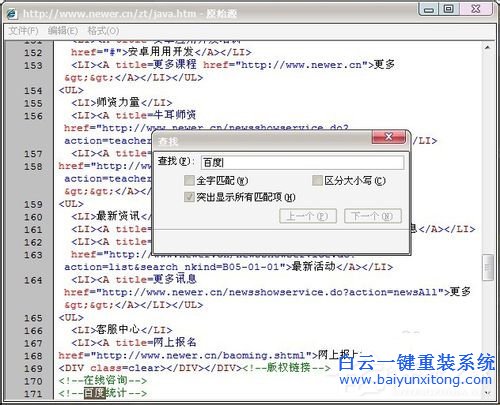Screen dimensions: 500x405
Task: Open the 格式(O) menu
Action: 103,31
